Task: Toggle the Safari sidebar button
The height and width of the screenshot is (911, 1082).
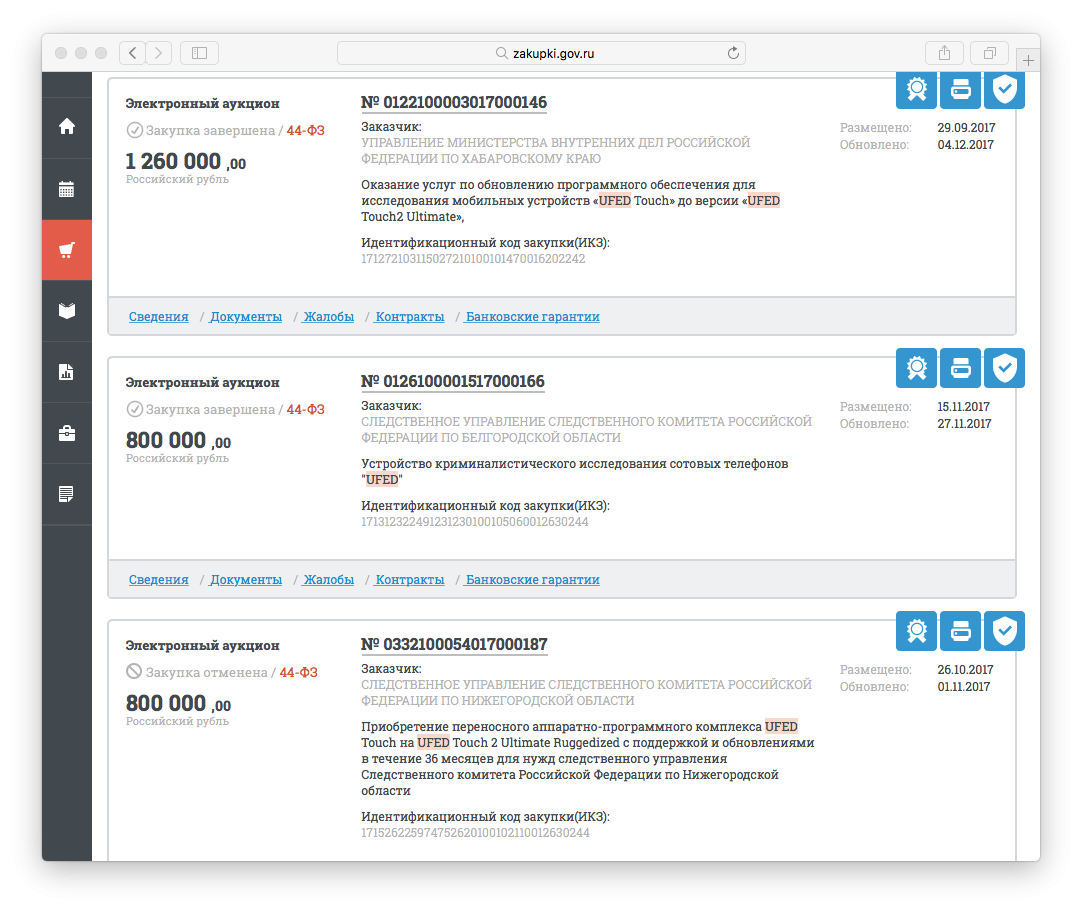Action: click(x=199, y=53)
